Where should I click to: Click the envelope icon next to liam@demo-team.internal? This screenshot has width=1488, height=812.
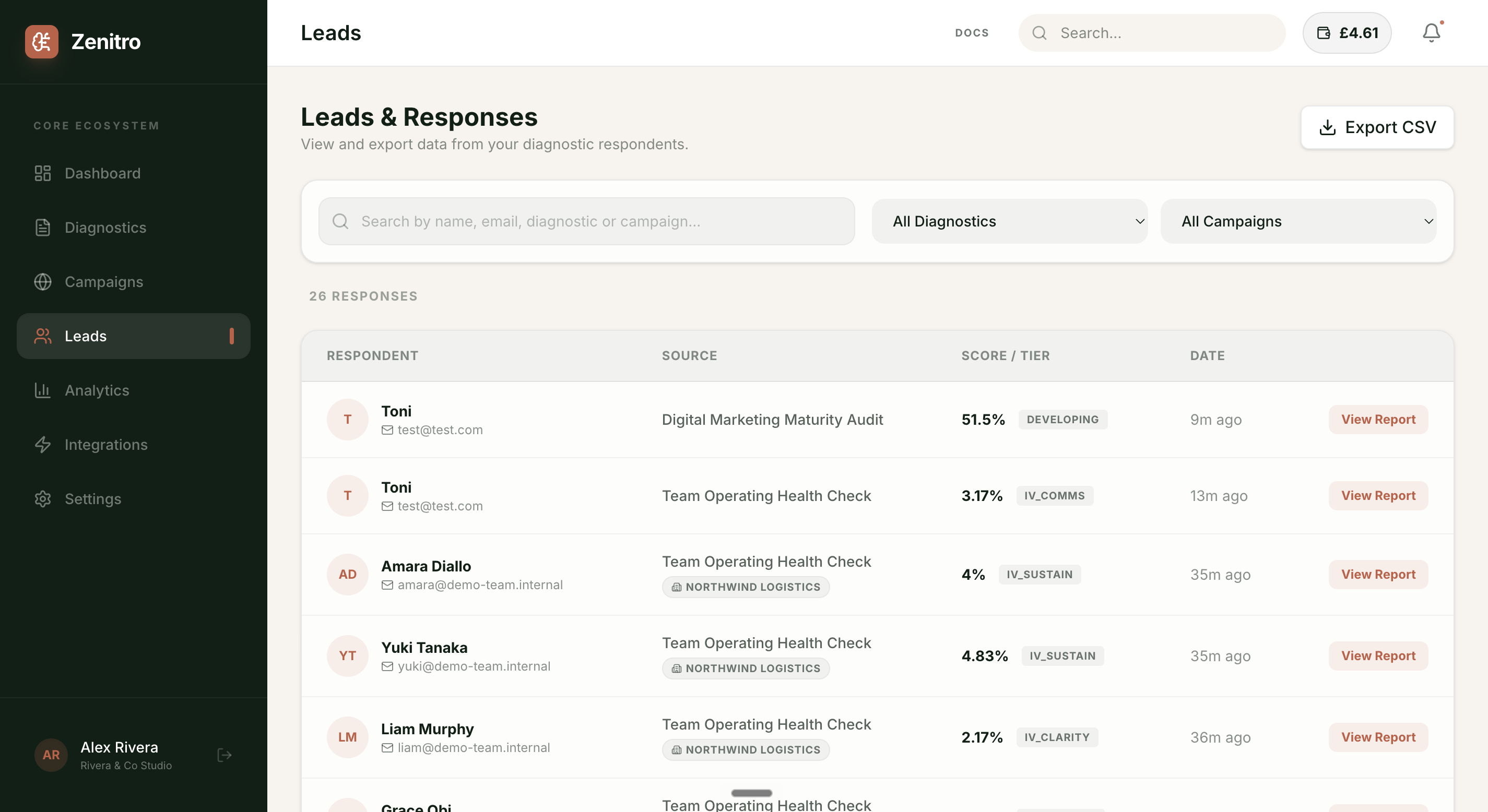(x=387, y=748)
